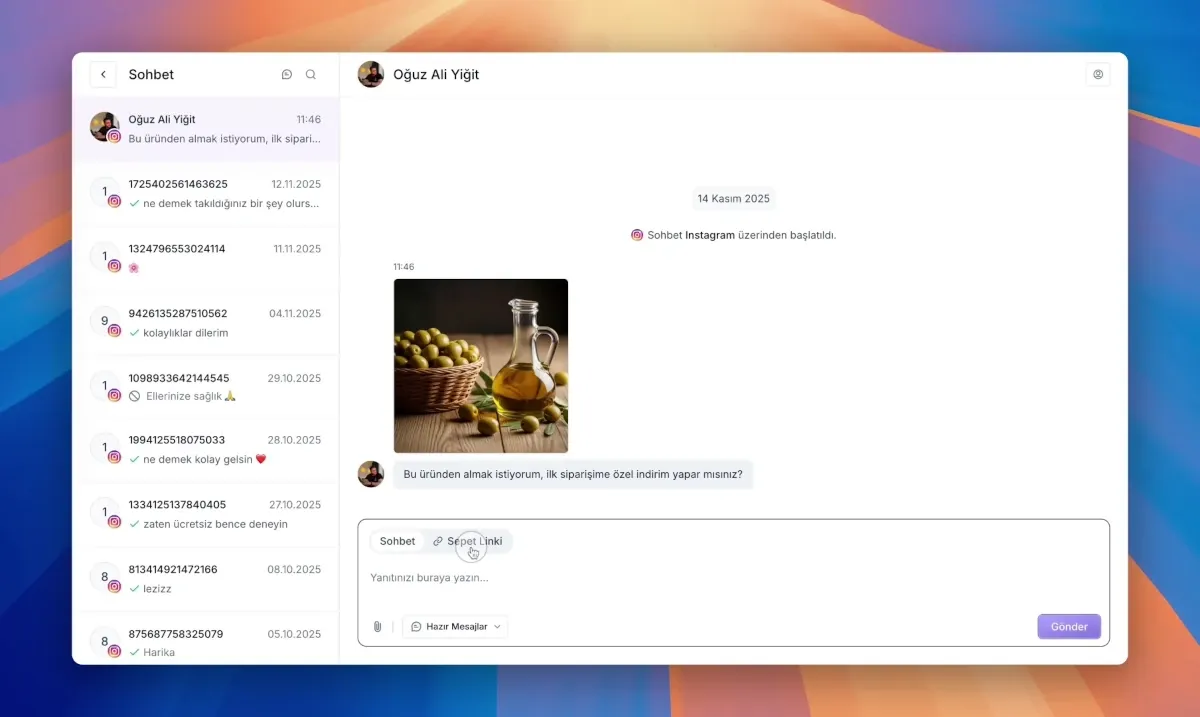The image size is (1200, 717).
Task: Open Oğuz Ali Yiğit's avatar in the conversation header
Action: [370, 74]
